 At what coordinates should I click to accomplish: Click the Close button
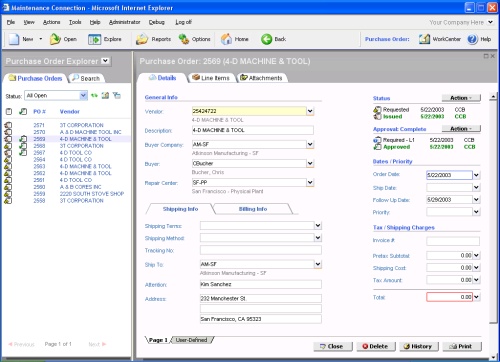(333, 346)
